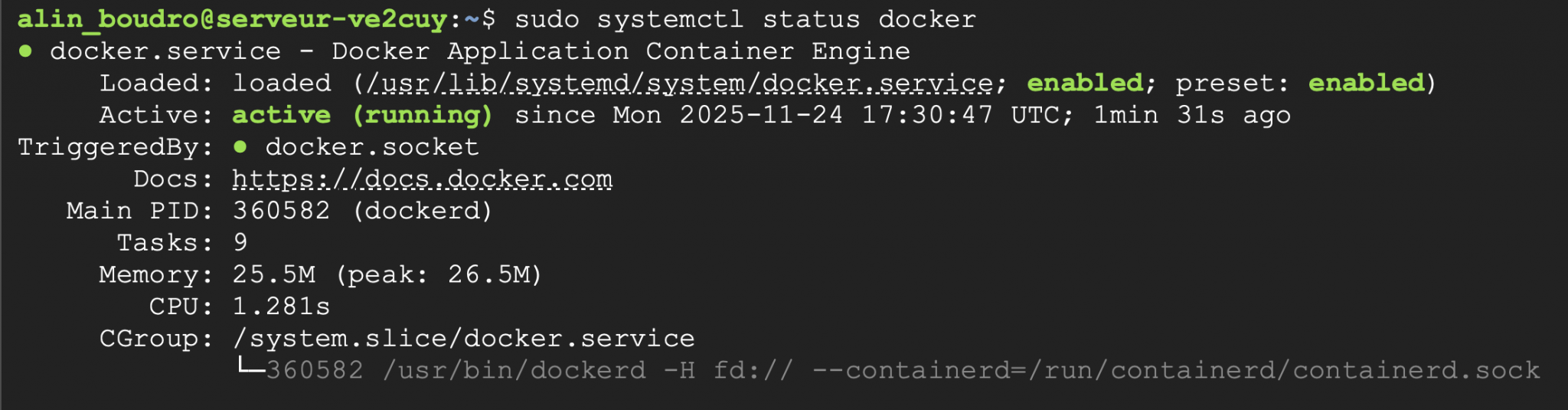The width and height of the screenshot is (1568, 410).
Task: Click the 17:30:47 timestamp
Action: coord(927,115)
